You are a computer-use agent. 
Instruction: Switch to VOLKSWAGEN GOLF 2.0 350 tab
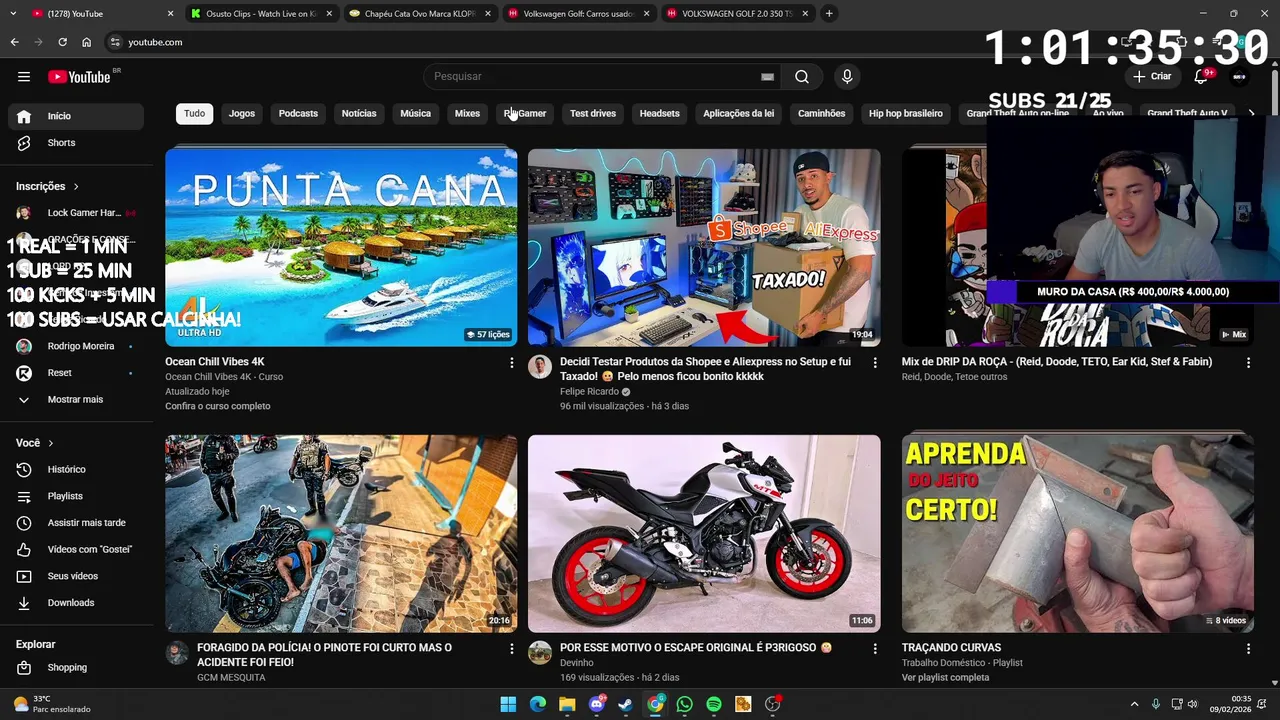(x=738, y=13)
